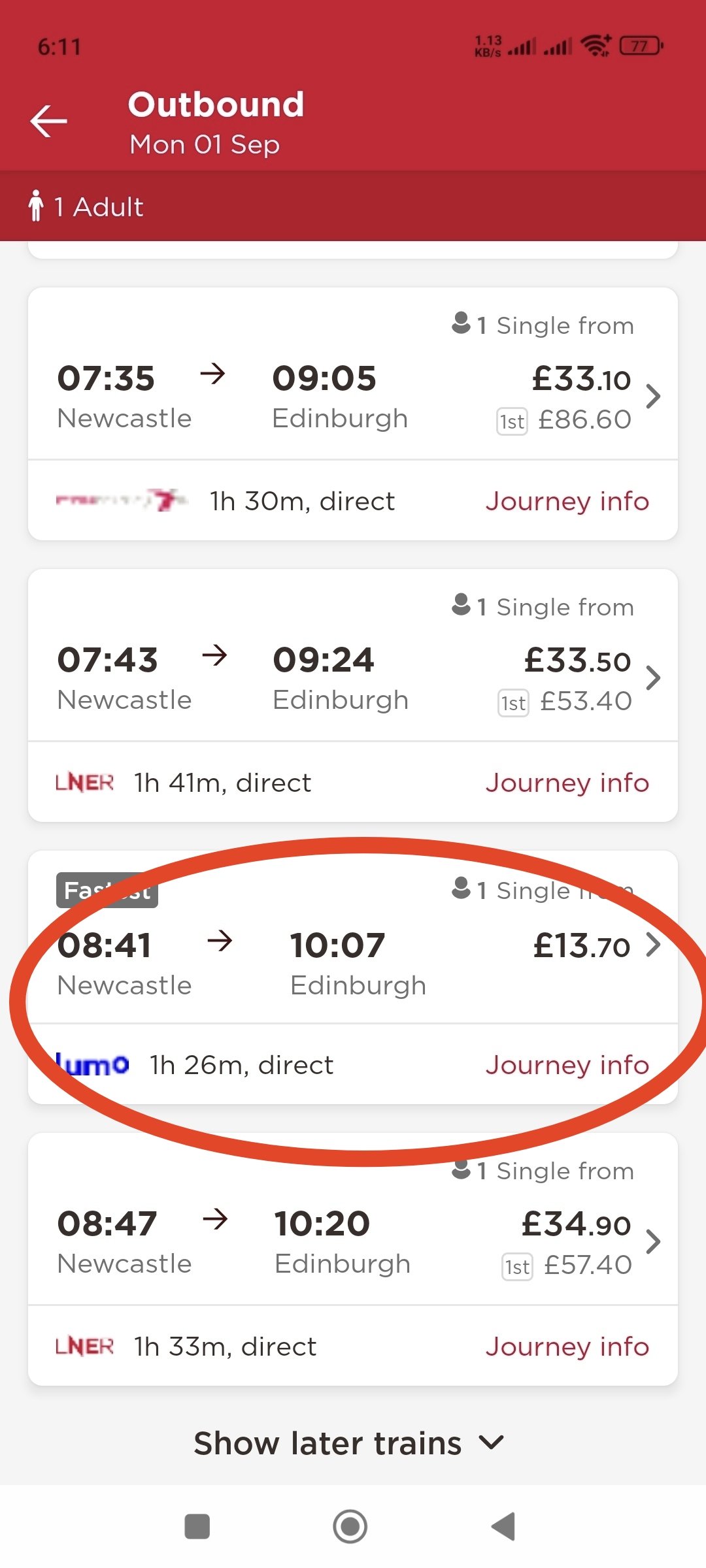The width and height of the screenshot is (706, 1568).
Task: Tap the lumo operator logo
Action: [92, 1064]
